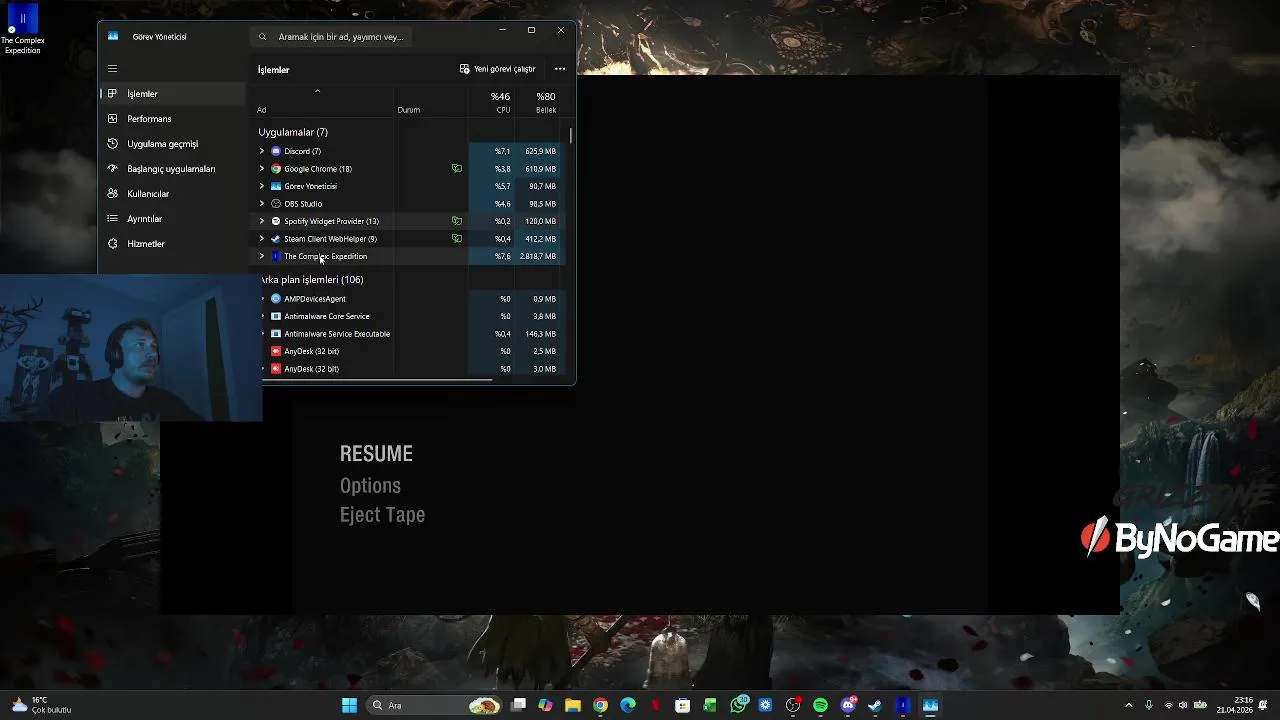Sort processes by the Bellek column header

[x=537, y=102]
